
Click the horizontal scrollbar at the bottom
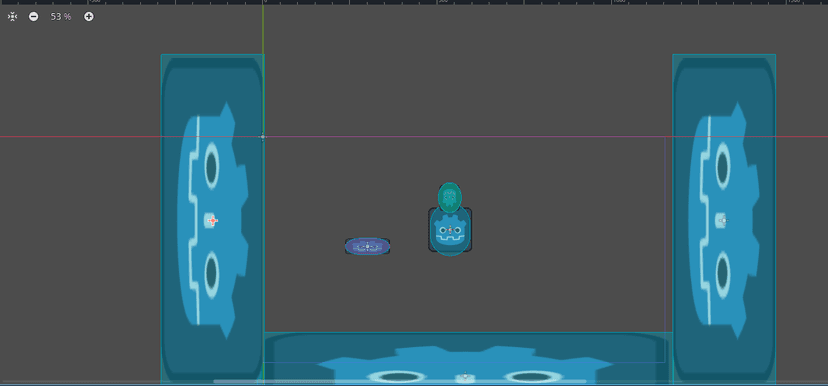point(400,381)
